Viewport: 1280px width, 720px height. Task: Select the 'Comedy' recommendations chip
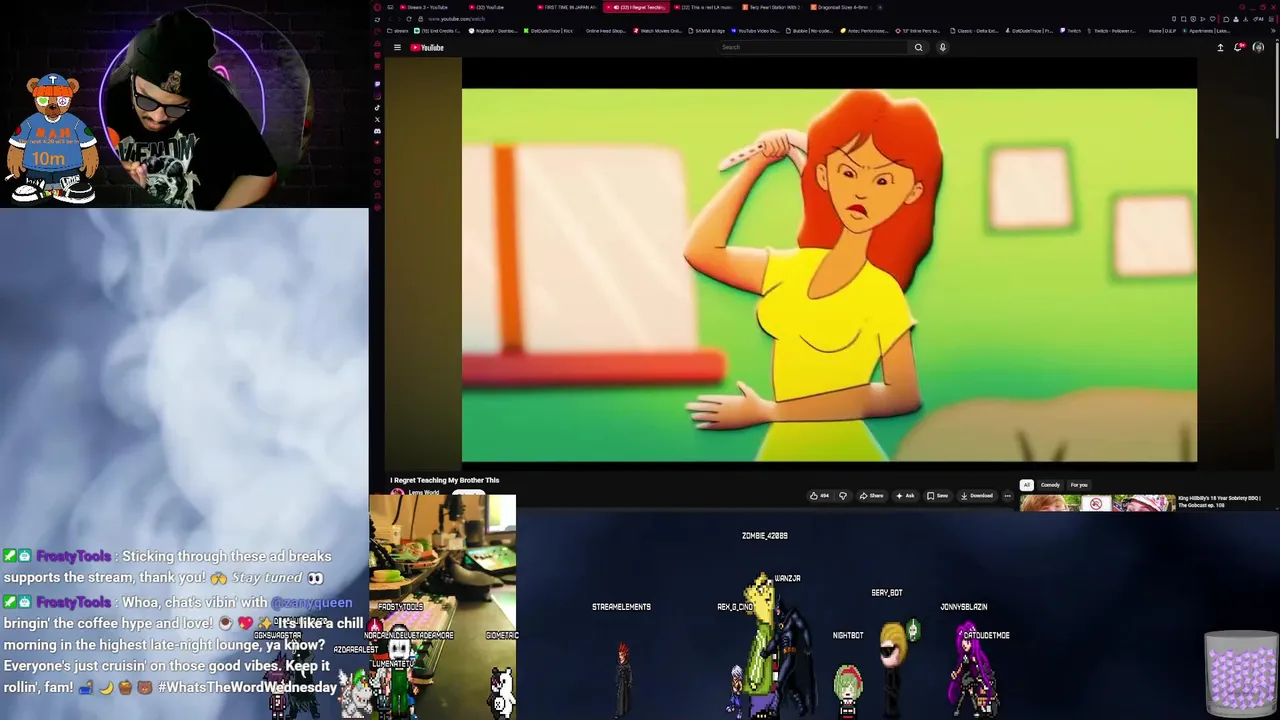tap(1050, 485)
